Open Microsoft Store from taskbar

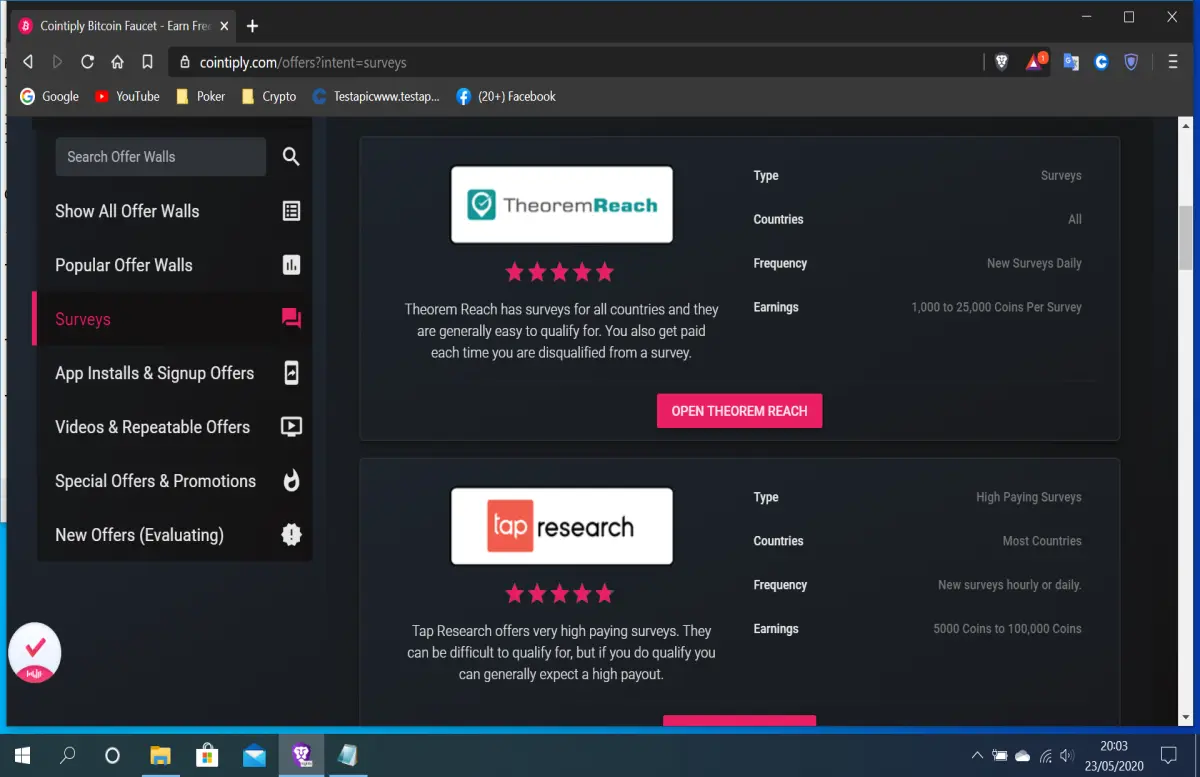pyautogui.click(x=207, y=755)
